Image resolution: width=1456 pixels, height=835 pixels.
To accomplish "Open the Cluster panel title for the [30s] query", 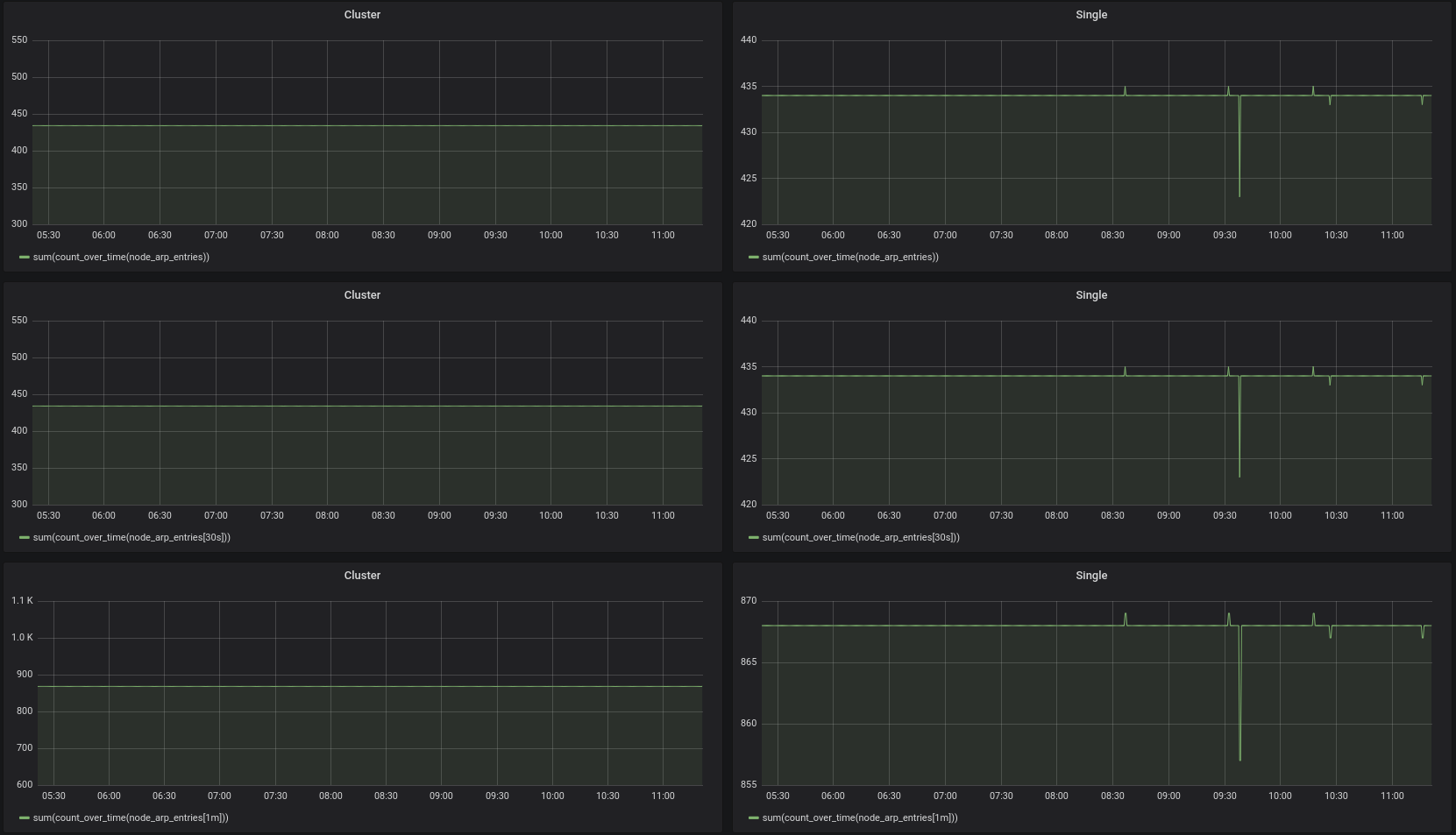I will pyautogui.click(x=362, y=295).
